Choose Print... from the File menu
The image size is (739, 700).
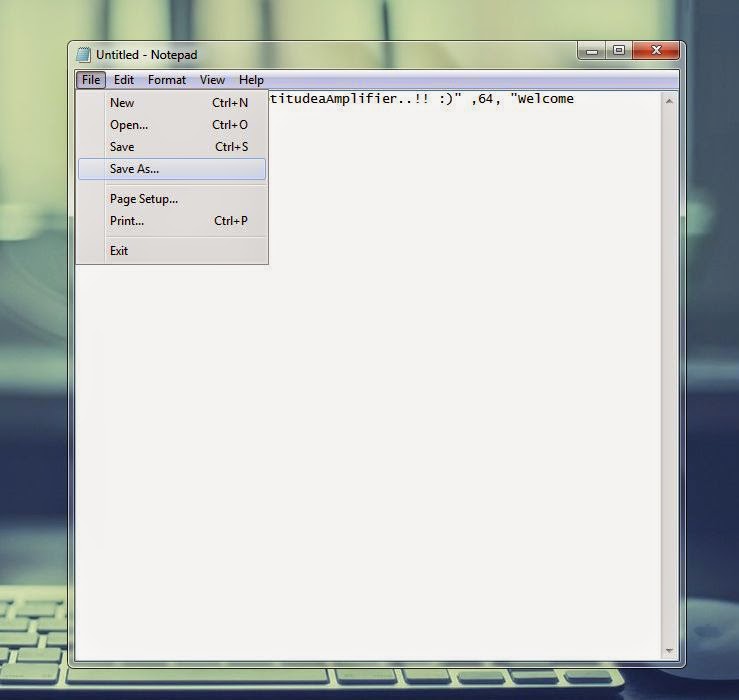[x=172, y=221]
